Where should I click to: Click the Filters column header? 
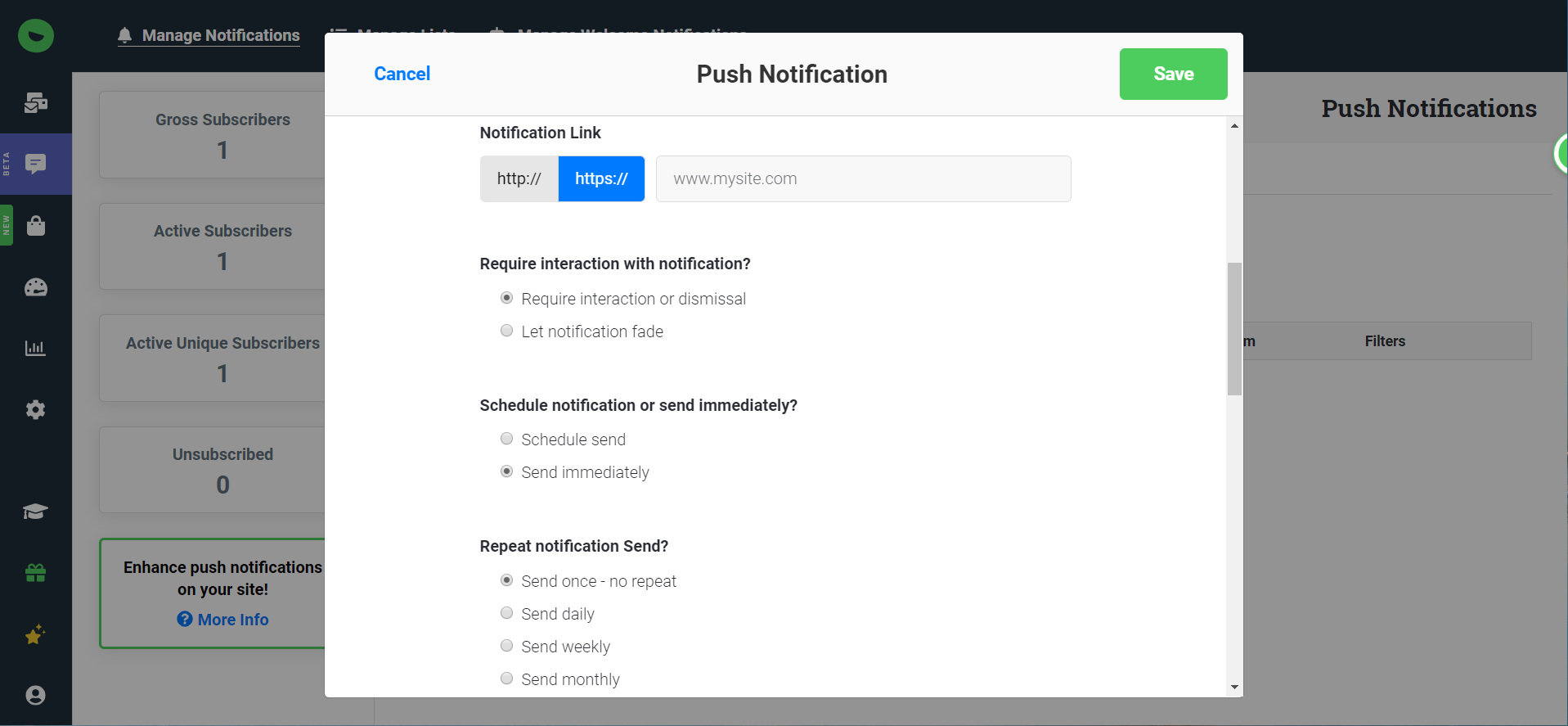tap(1385, 341)
